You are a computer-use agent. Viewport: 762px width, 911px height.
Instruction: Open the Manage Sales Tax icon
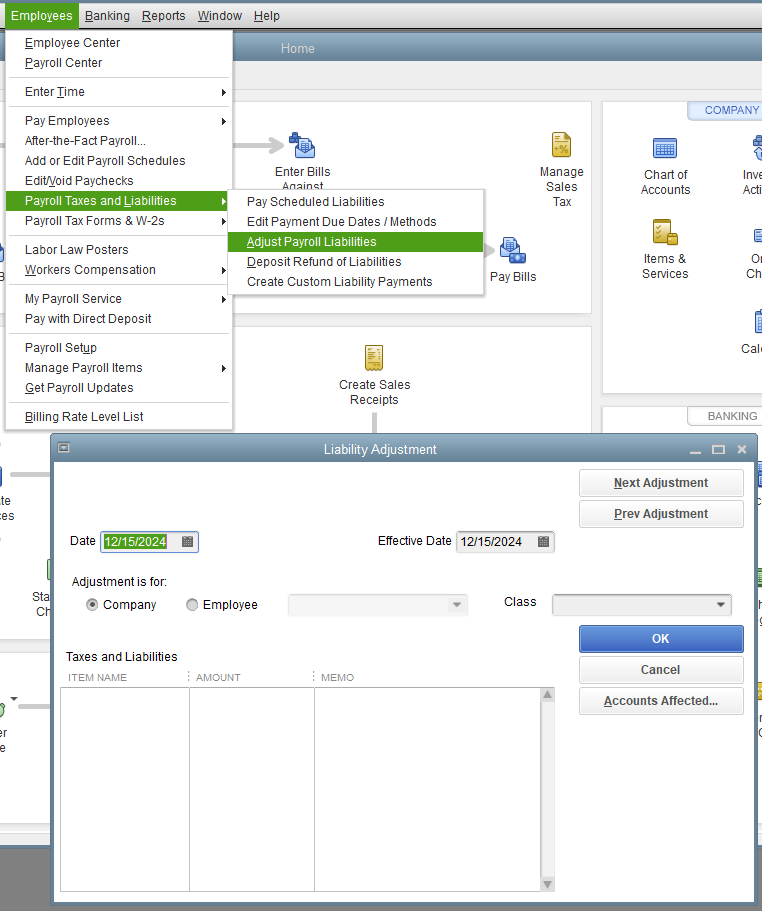tap(561, 145)
